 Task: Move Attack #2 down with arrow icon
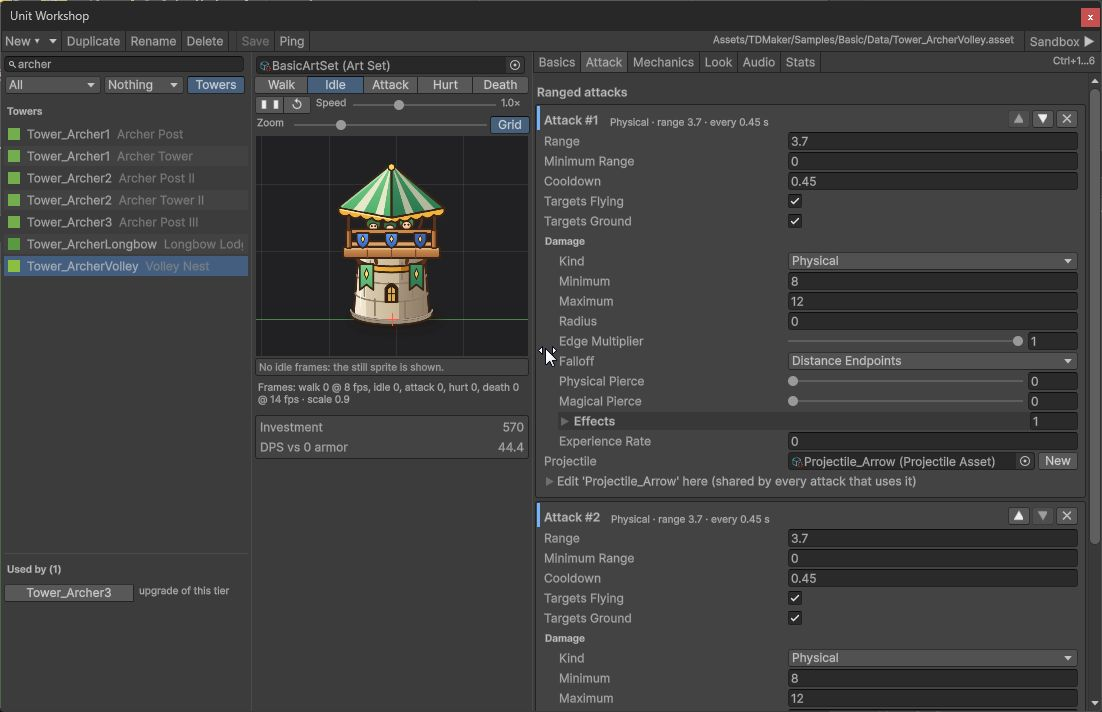pos(1043,516)
